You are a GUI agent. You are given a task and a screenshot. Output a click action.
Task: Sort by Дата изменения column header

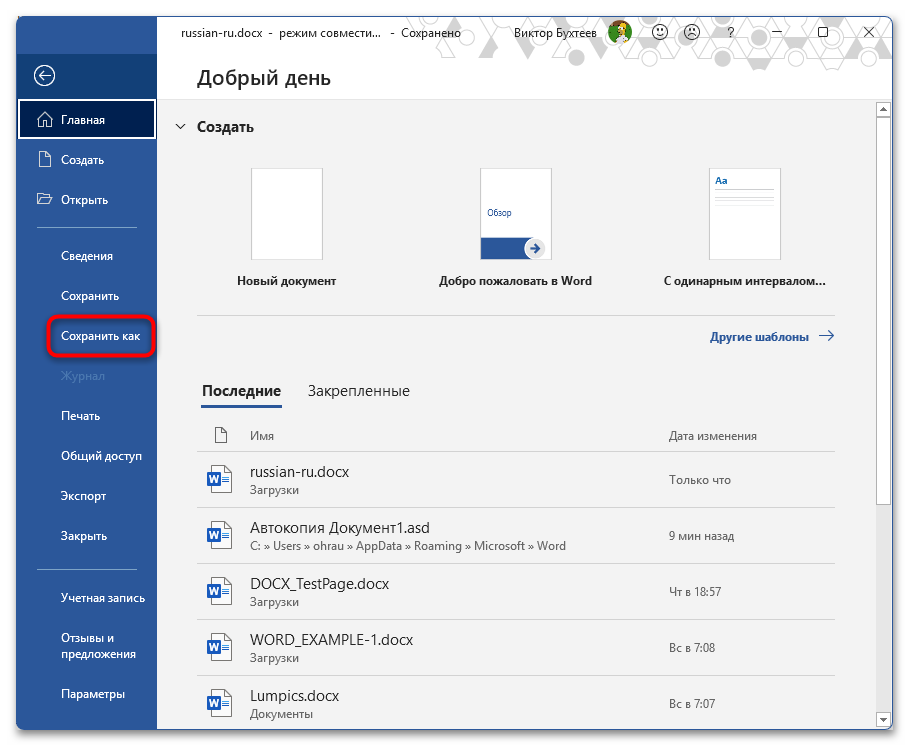click(x=712, y=436)
